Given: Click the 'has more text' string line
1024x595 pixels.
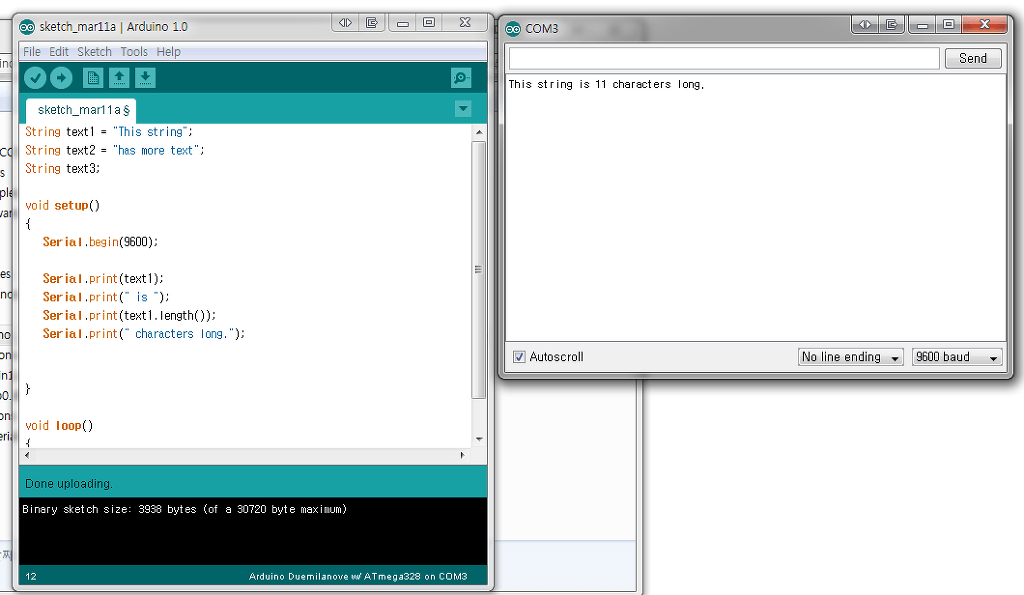Looking at the screenshot, I should [115, 150].
